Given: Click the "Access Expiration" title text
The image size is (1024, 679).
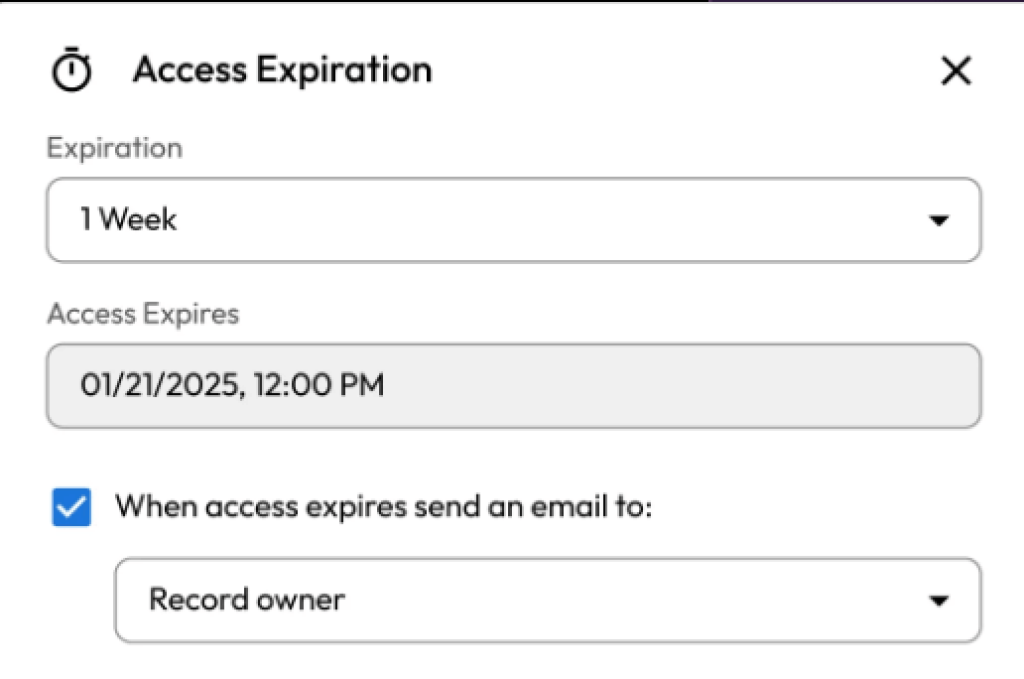Looking at the screenshot, I should click(283, 71).
